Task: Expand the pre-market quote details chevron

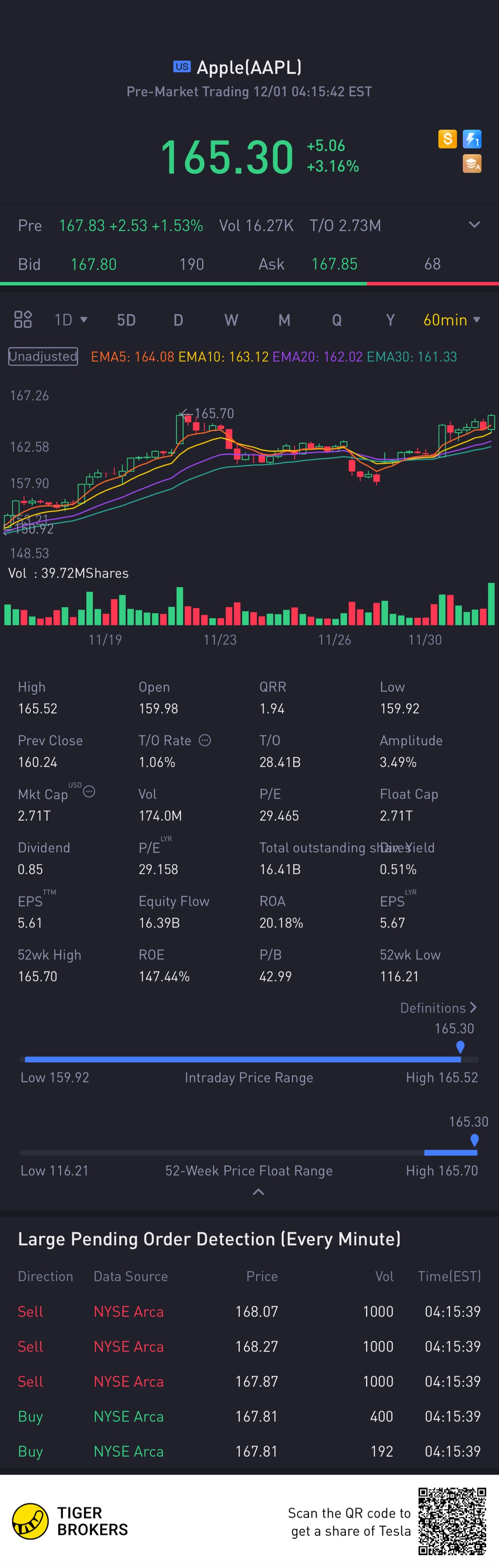Action: [474, 225]
